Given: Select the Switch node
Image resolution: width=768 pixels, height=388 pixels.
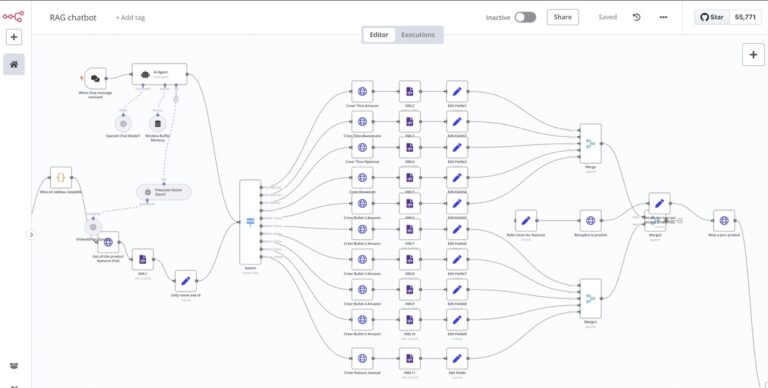Looking at the screenshot, I should click(250, 222).
